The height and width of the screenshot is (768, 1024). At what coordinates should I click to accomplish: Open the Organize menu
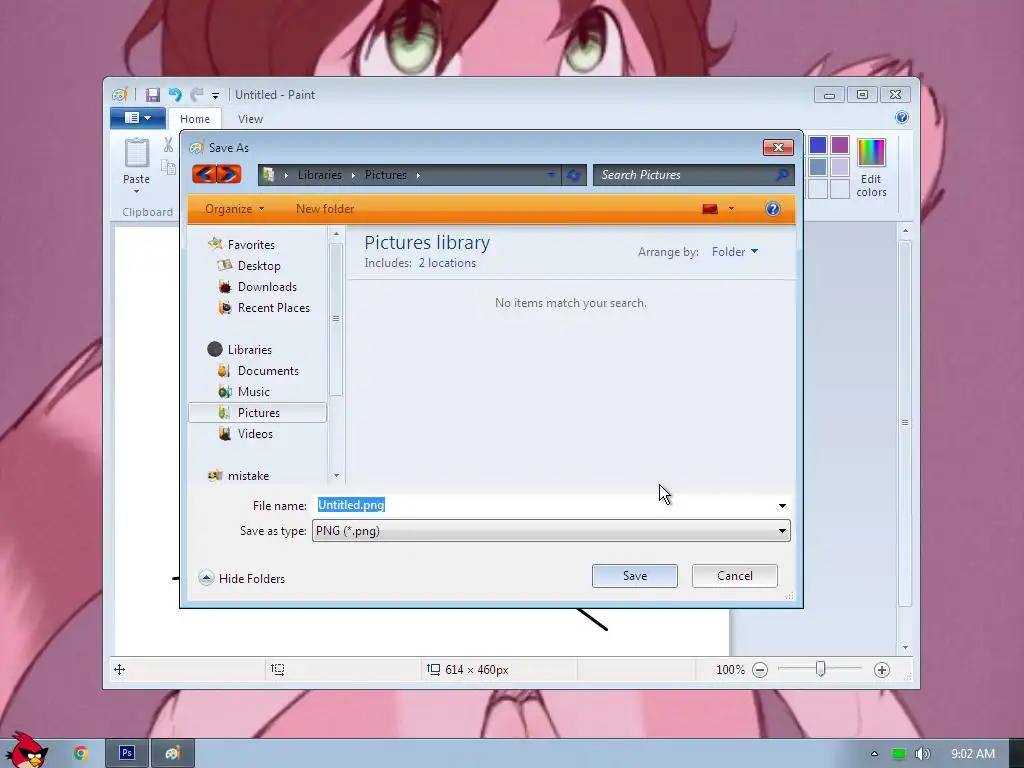click(x=234, y=209)
